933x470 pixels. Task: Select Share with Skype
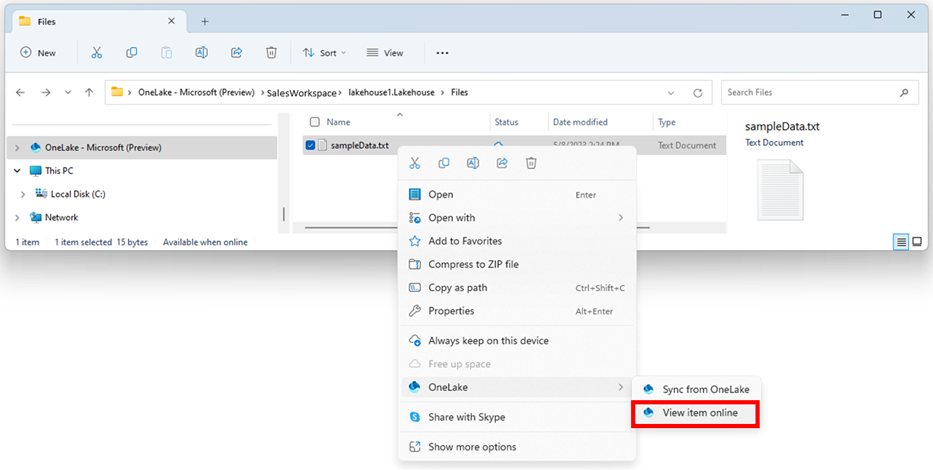516,417
